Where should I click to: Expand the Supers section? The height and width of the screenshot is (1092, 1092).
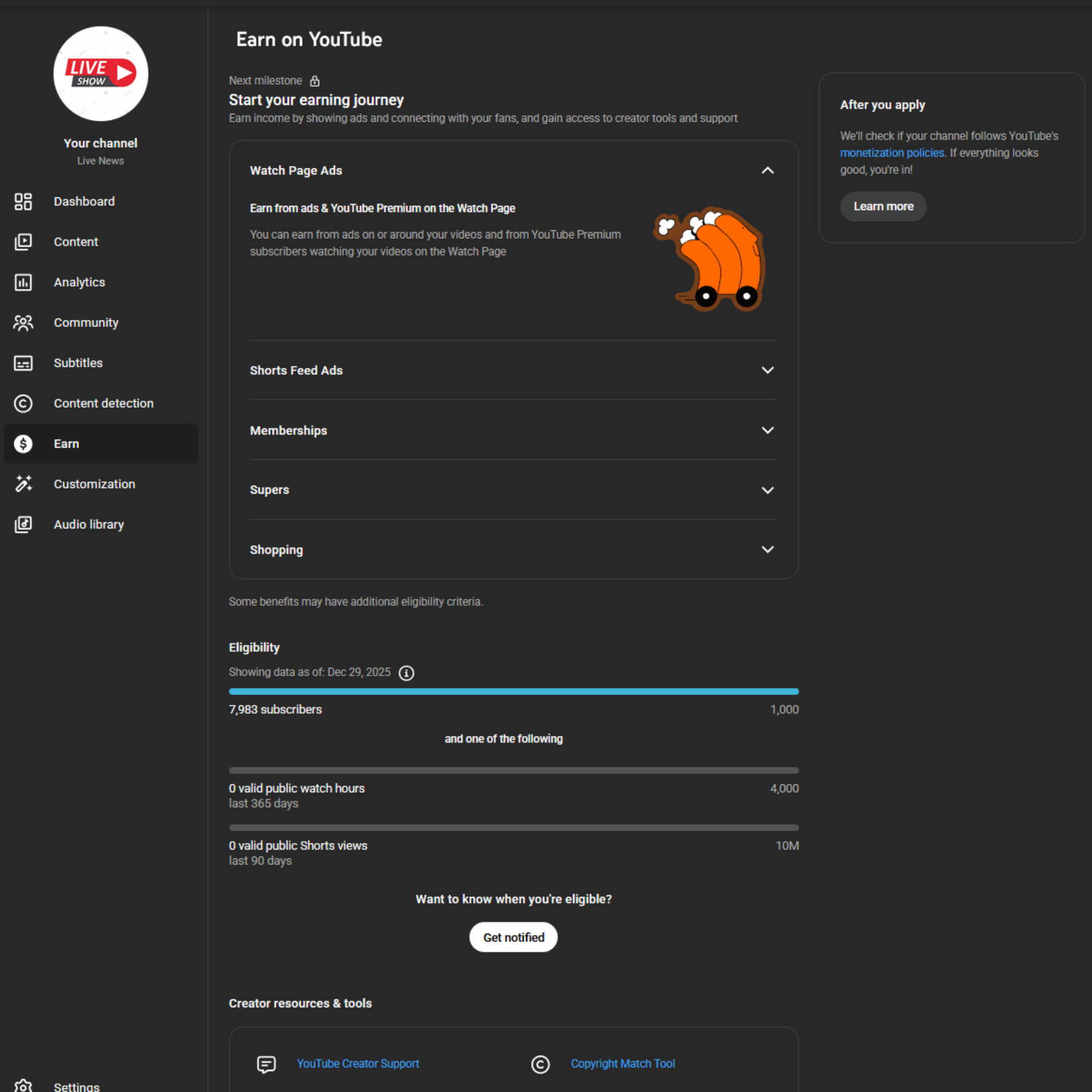pyautogui.click(x=767, y=490)
